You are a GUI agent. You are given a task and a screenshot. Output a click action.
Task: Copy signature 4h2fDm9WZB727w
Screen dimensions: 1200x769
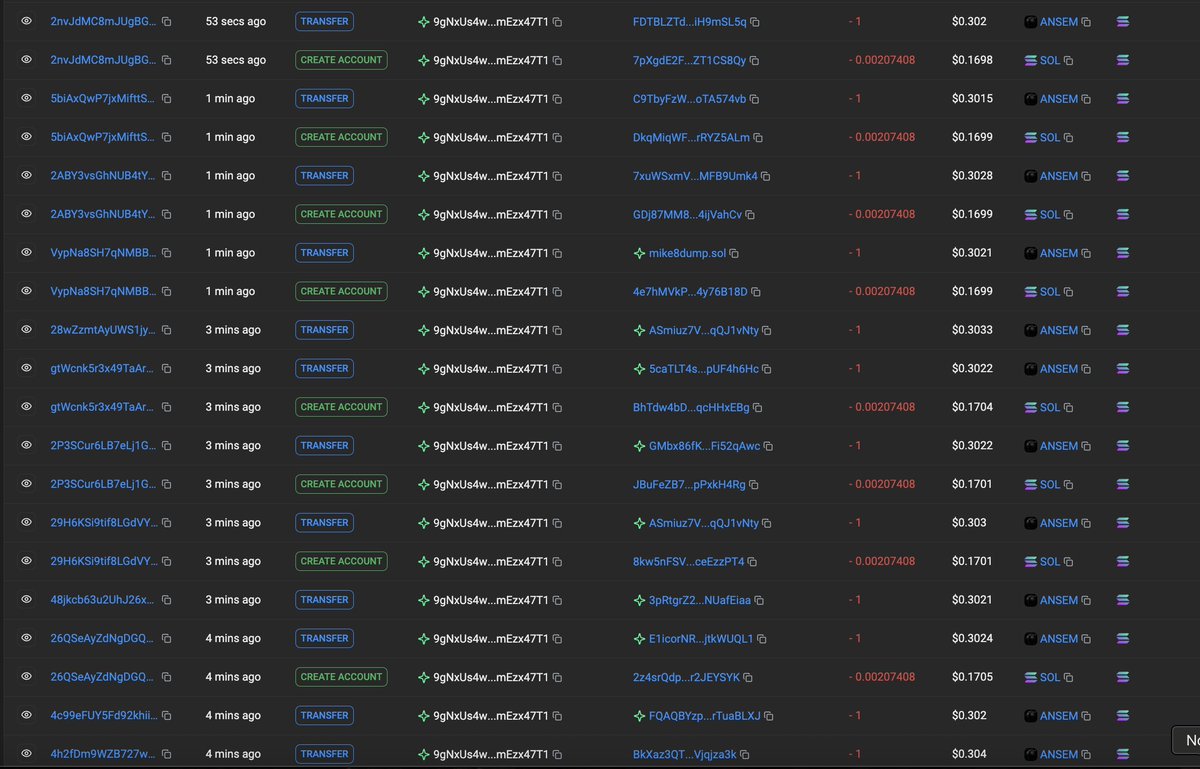click(167, 755)
